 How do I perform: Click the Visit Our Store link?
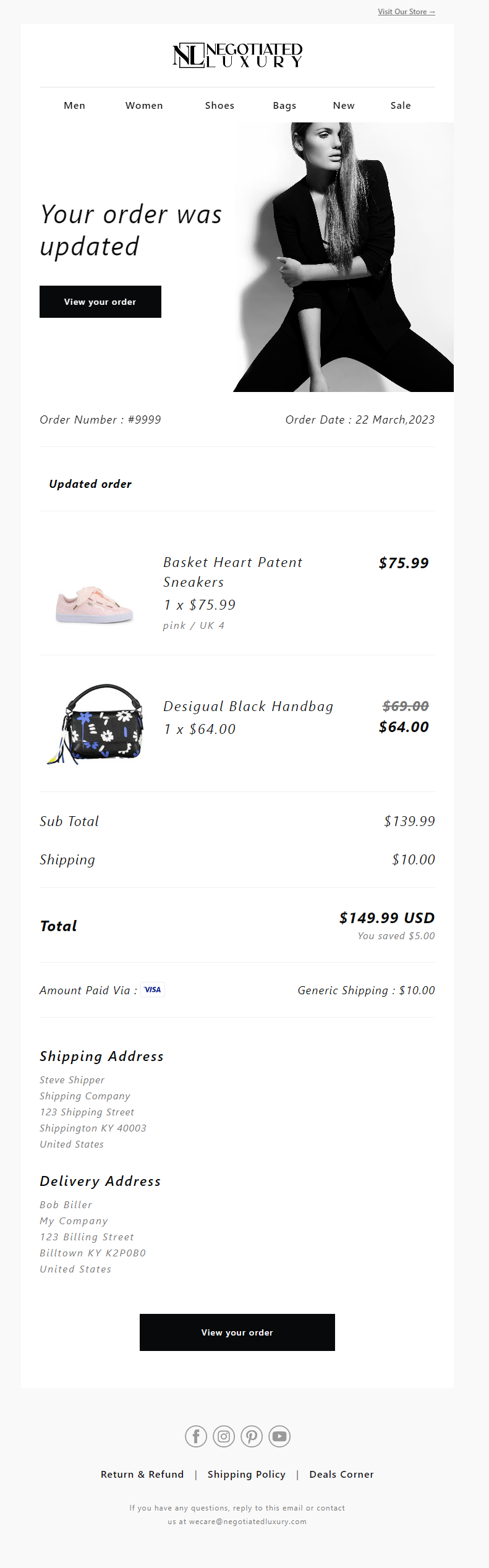point(406,12)
